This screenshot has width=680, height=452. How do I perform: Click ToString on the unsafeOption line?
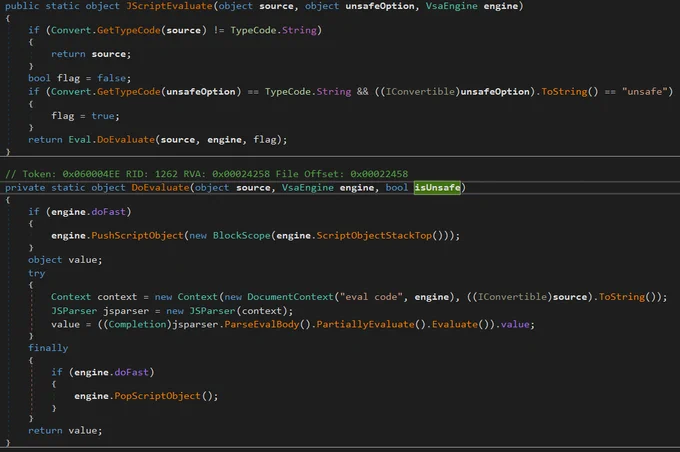click(x=564, y=92)
